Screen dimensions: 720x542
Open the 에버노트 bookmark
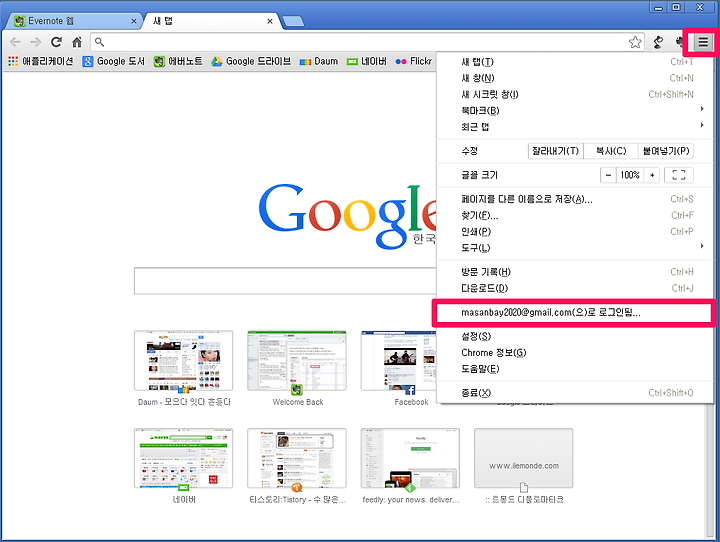click(x=178, y=61)
